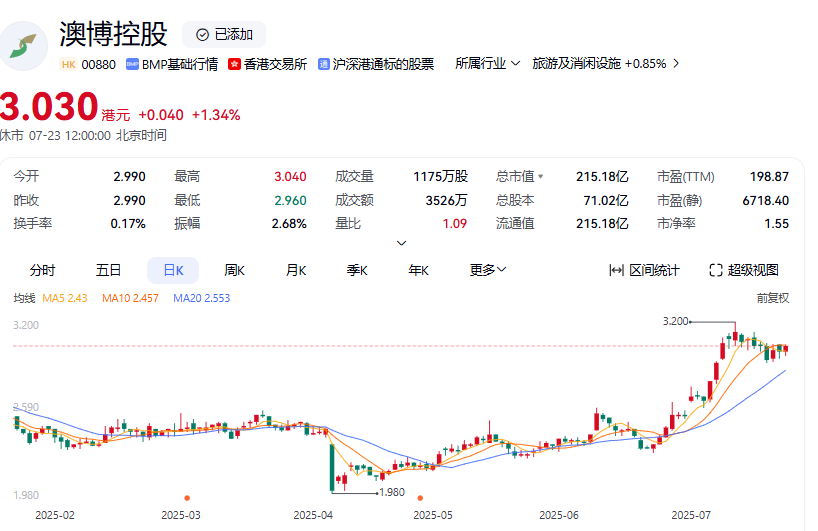
Task: Click the 香港交易所 red flag icon
Action: [234, 64]
